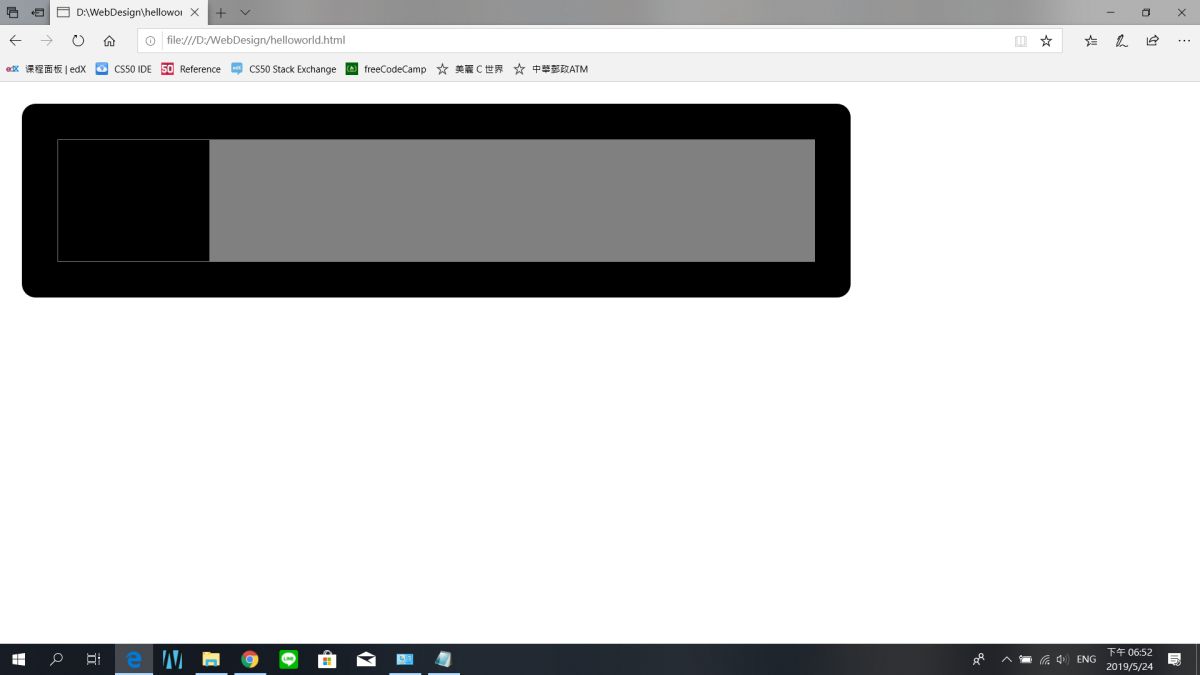Open the 課程面板 | edX bookmark
Image resolution: width=1200 pixels, height=675 pixels.
click(x=46, y=69)
